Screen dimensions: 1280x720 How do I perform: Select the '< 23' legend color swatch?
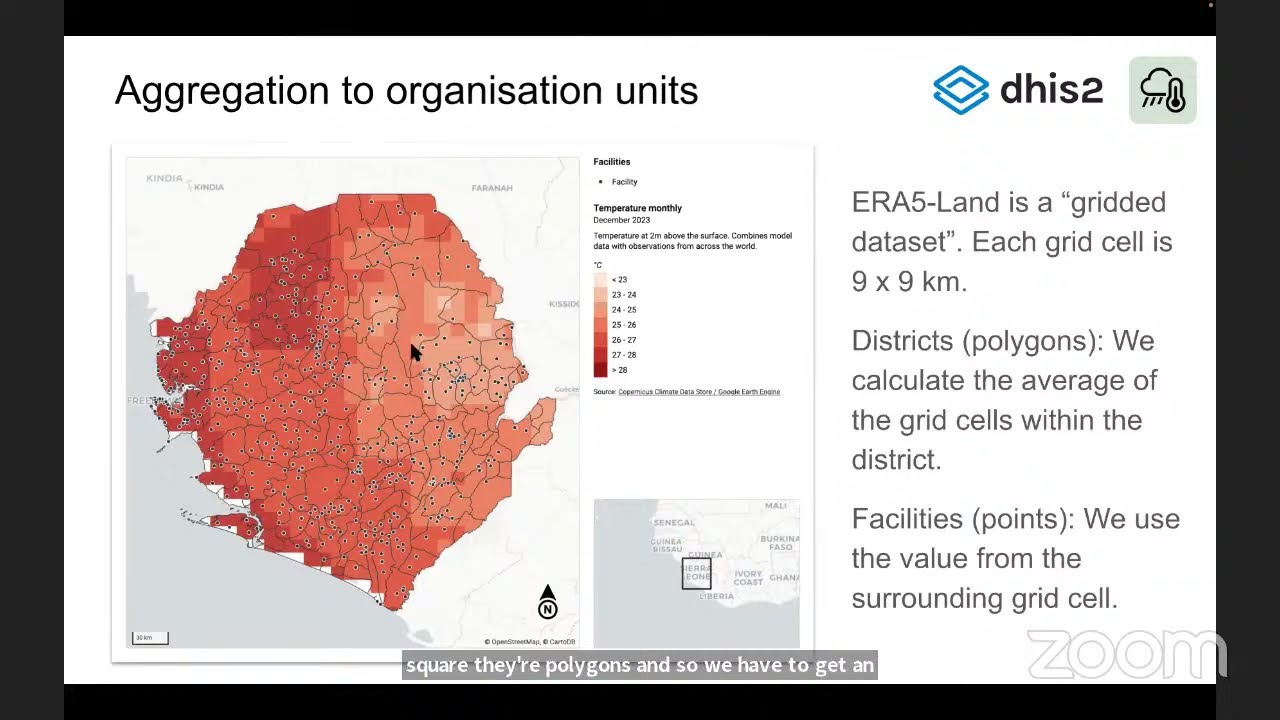tap(600, 280)
